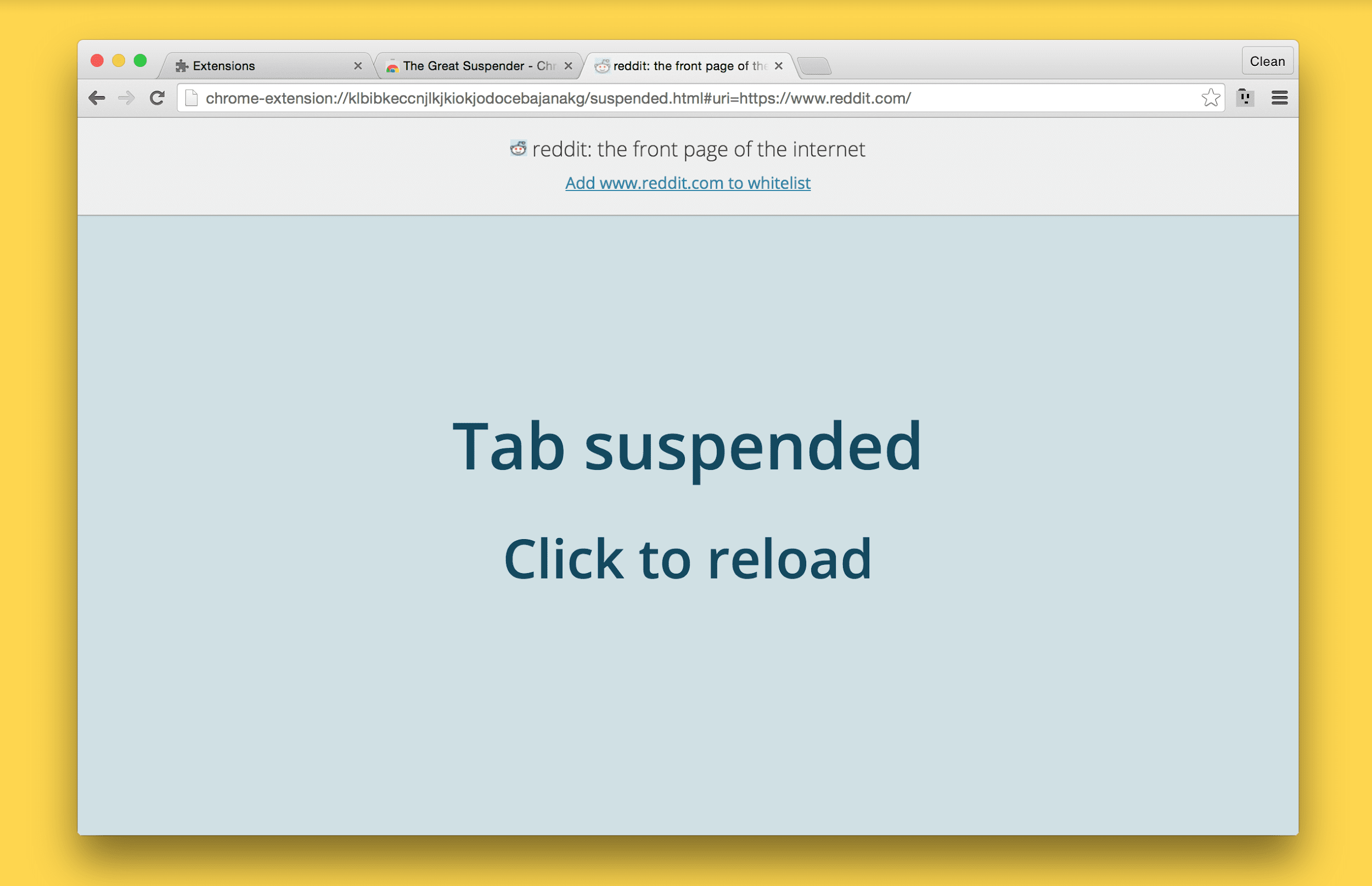Click the page reload icon
Viewport: 1372px width, 886px height.
coord(157,98)
